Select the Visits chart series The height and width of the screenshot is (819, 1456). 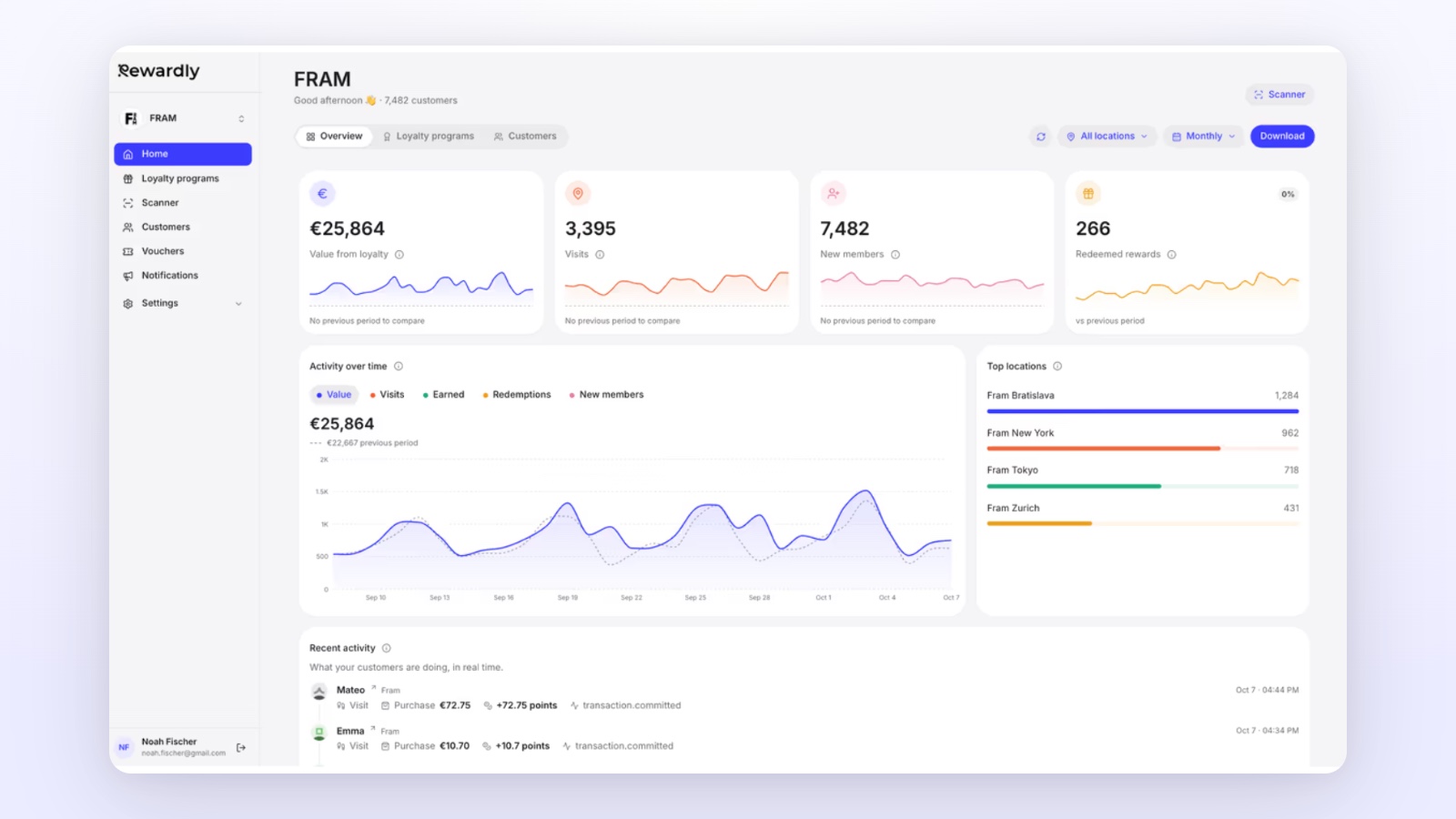pyautogui.click(x=388, y=395)
